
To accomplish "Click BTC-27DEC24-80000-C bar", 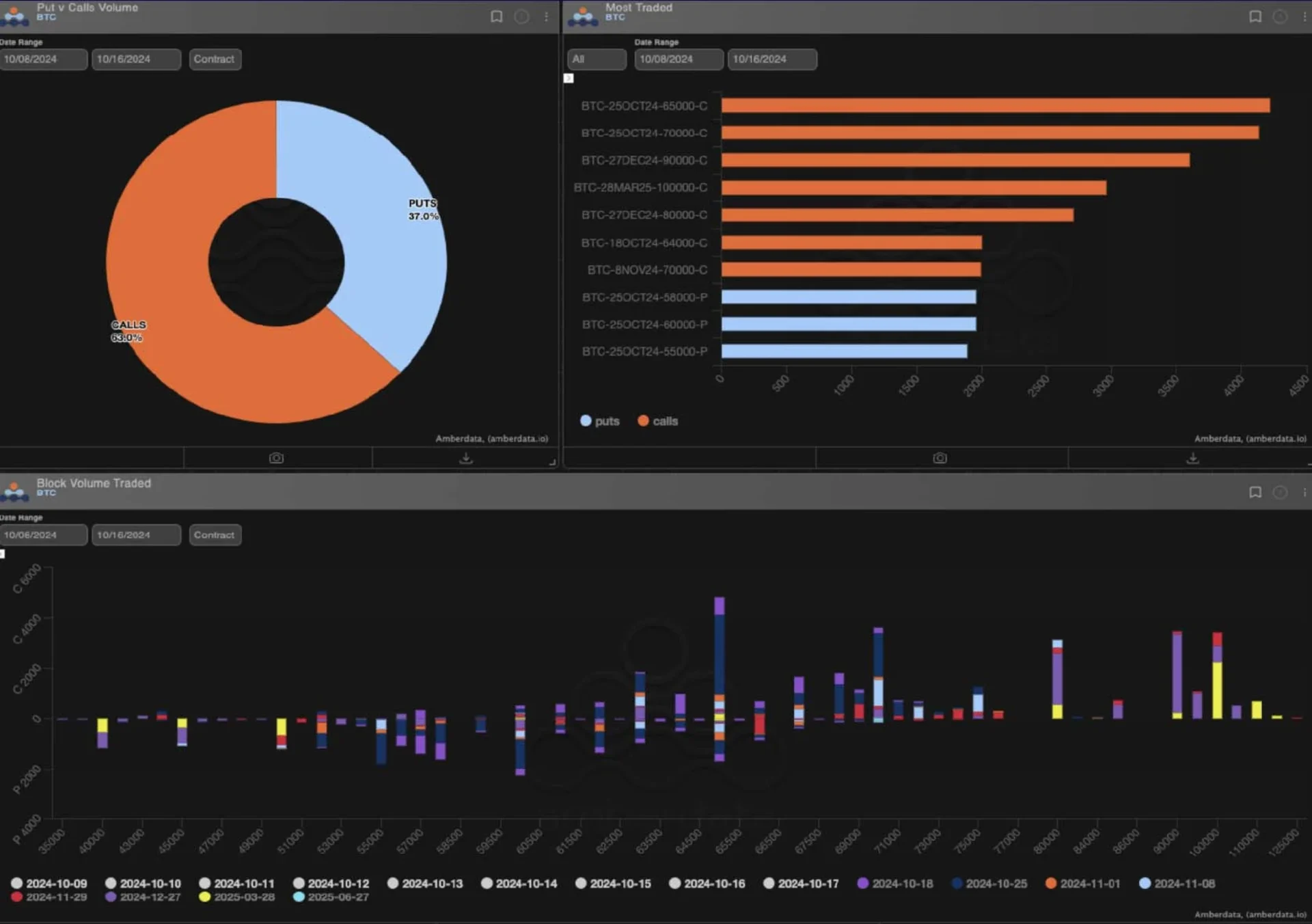I will point(897,215).
